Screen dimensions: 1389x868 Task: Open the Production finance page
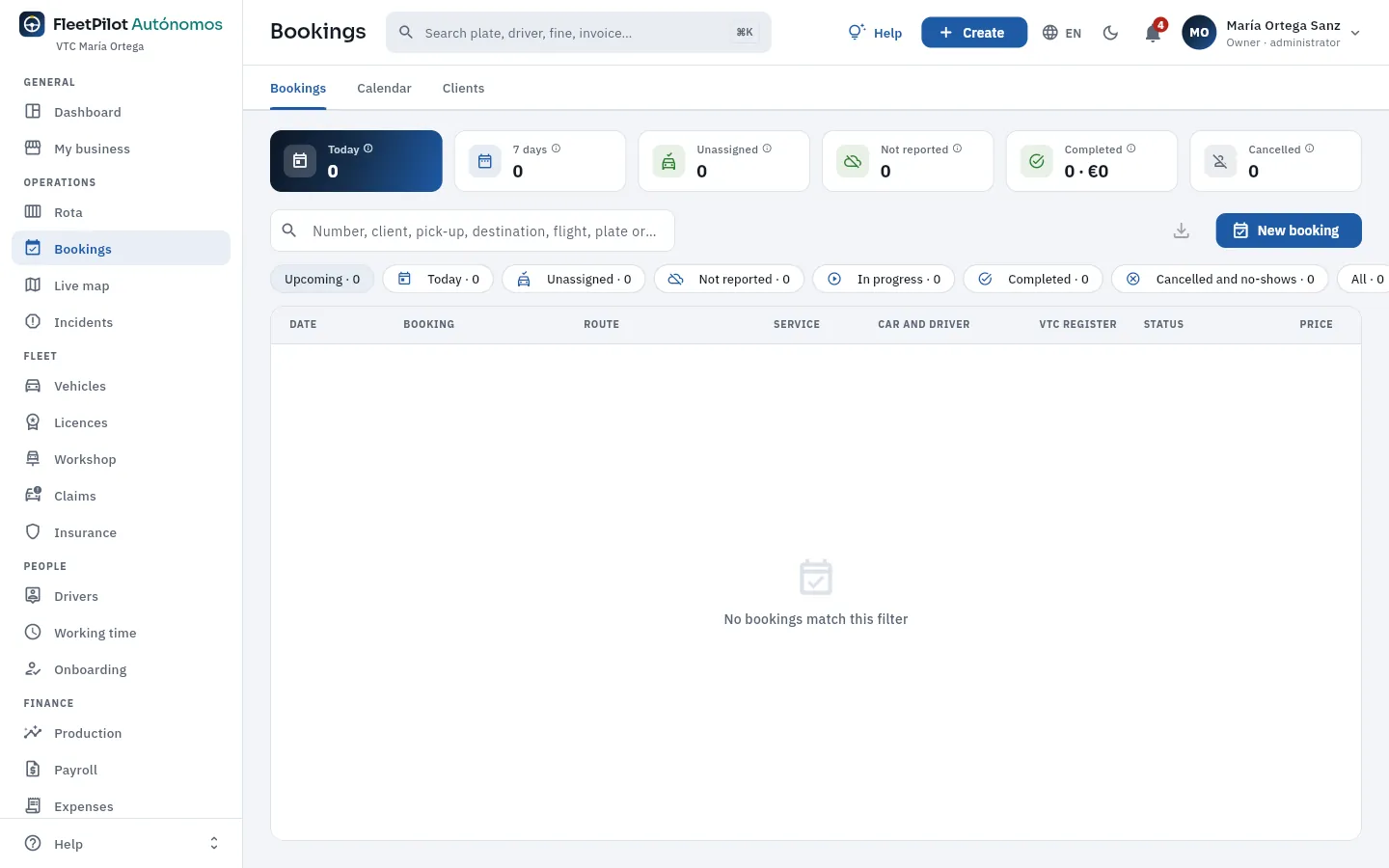[x=121, y=733]
